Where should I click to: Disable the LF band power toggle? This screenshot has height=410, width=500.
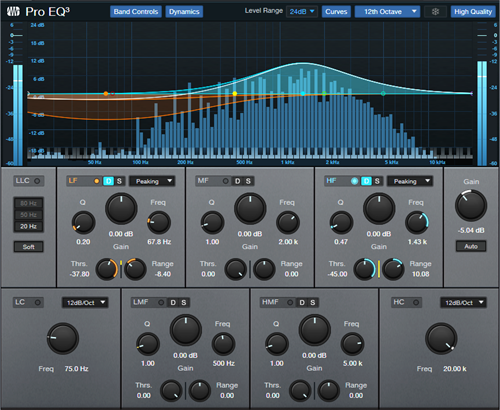(x=97, y=181)
